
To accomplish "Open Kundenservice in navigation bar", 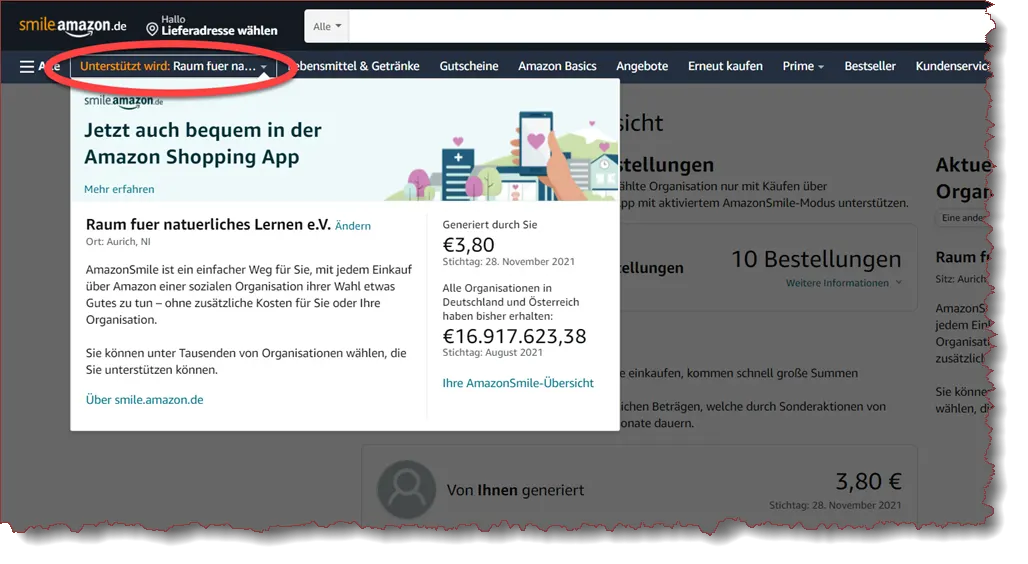I will click(953, 66).
